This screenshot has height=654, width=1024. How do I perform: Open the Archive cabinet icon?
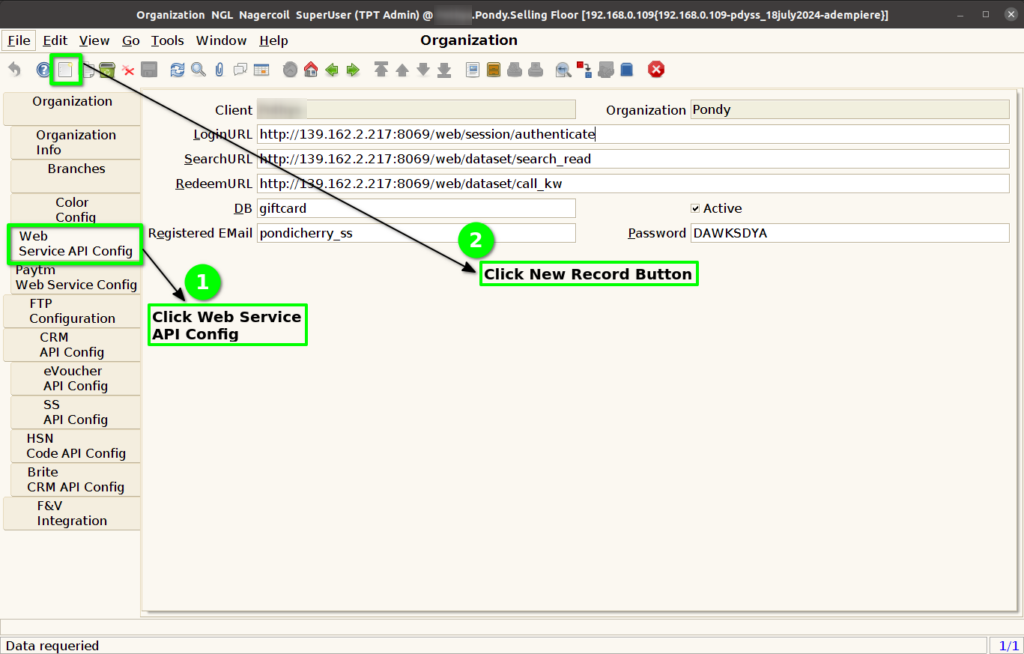pos(494,69)
